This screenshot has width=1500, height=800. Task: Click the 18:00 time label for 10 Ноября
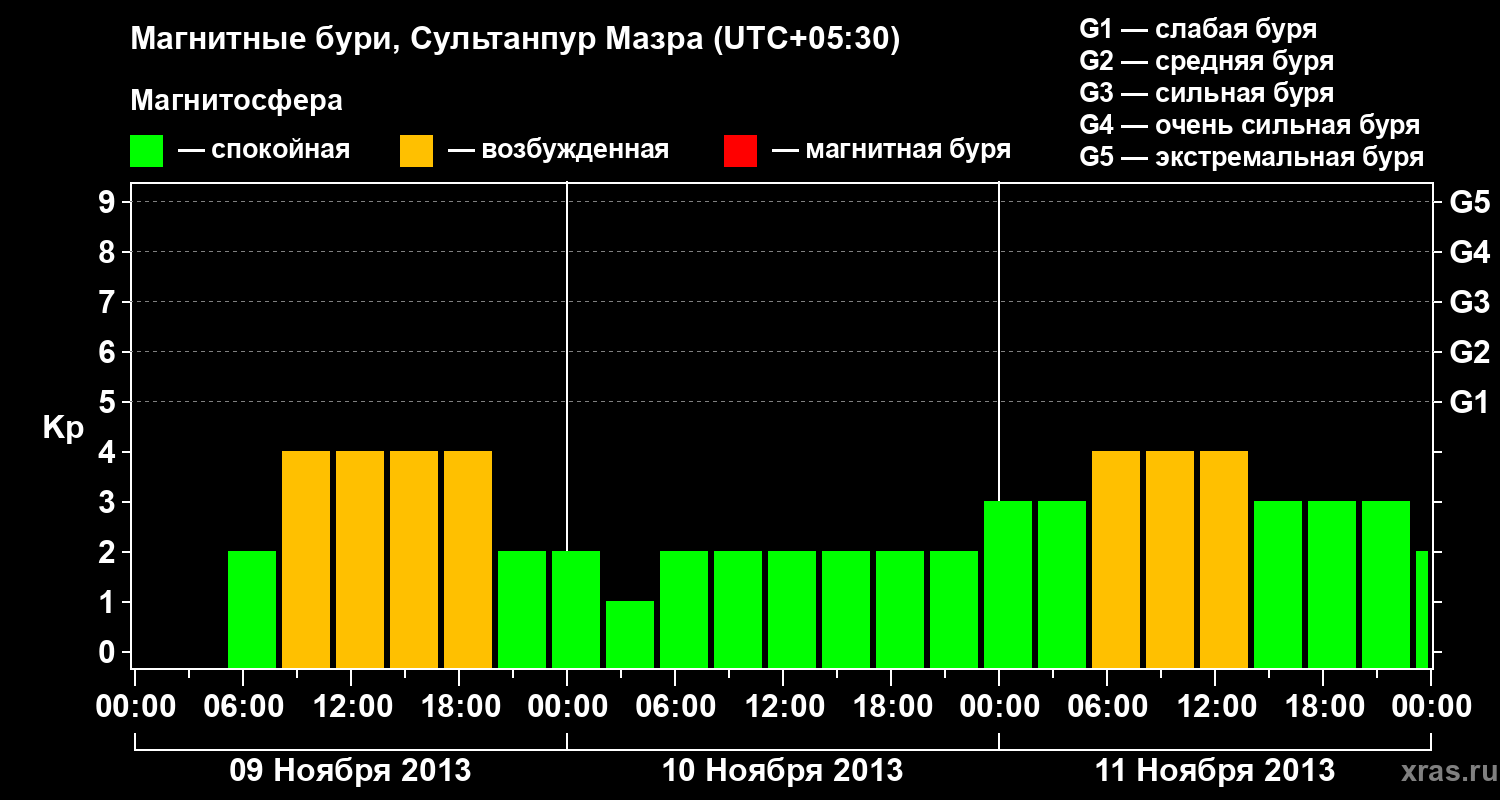point(891,706)
